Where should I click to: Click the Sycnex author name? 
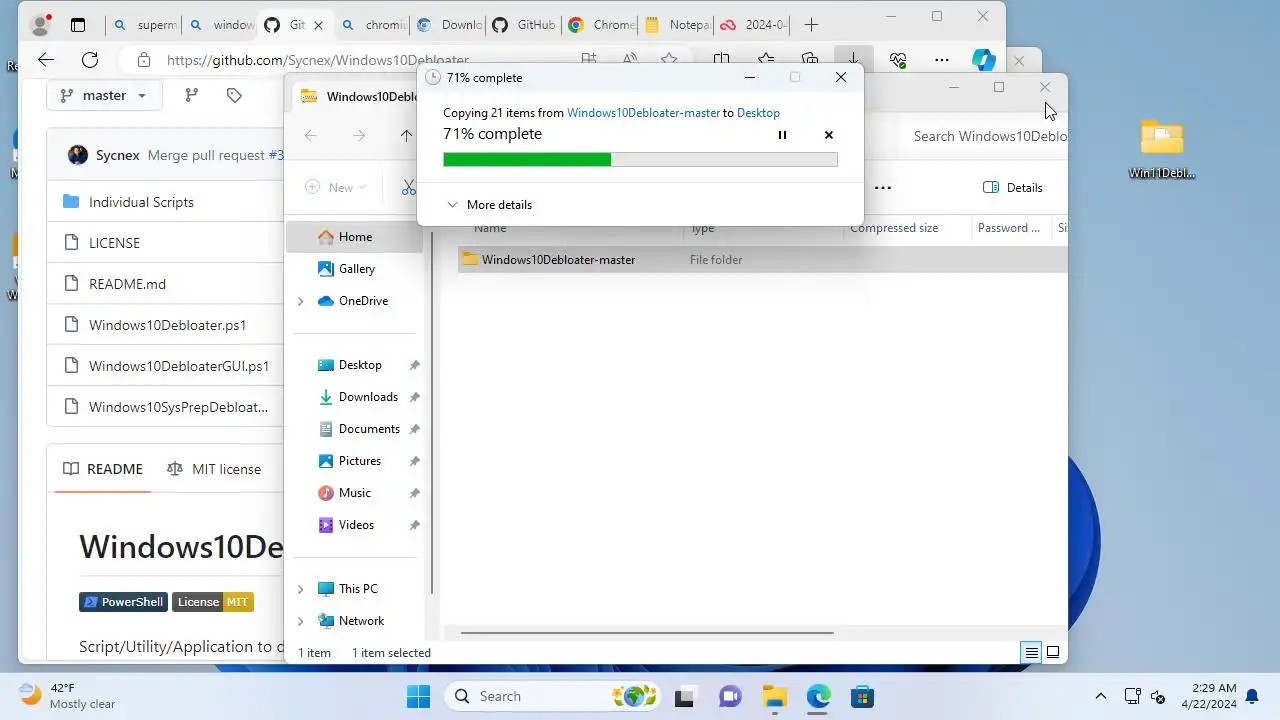117,155
